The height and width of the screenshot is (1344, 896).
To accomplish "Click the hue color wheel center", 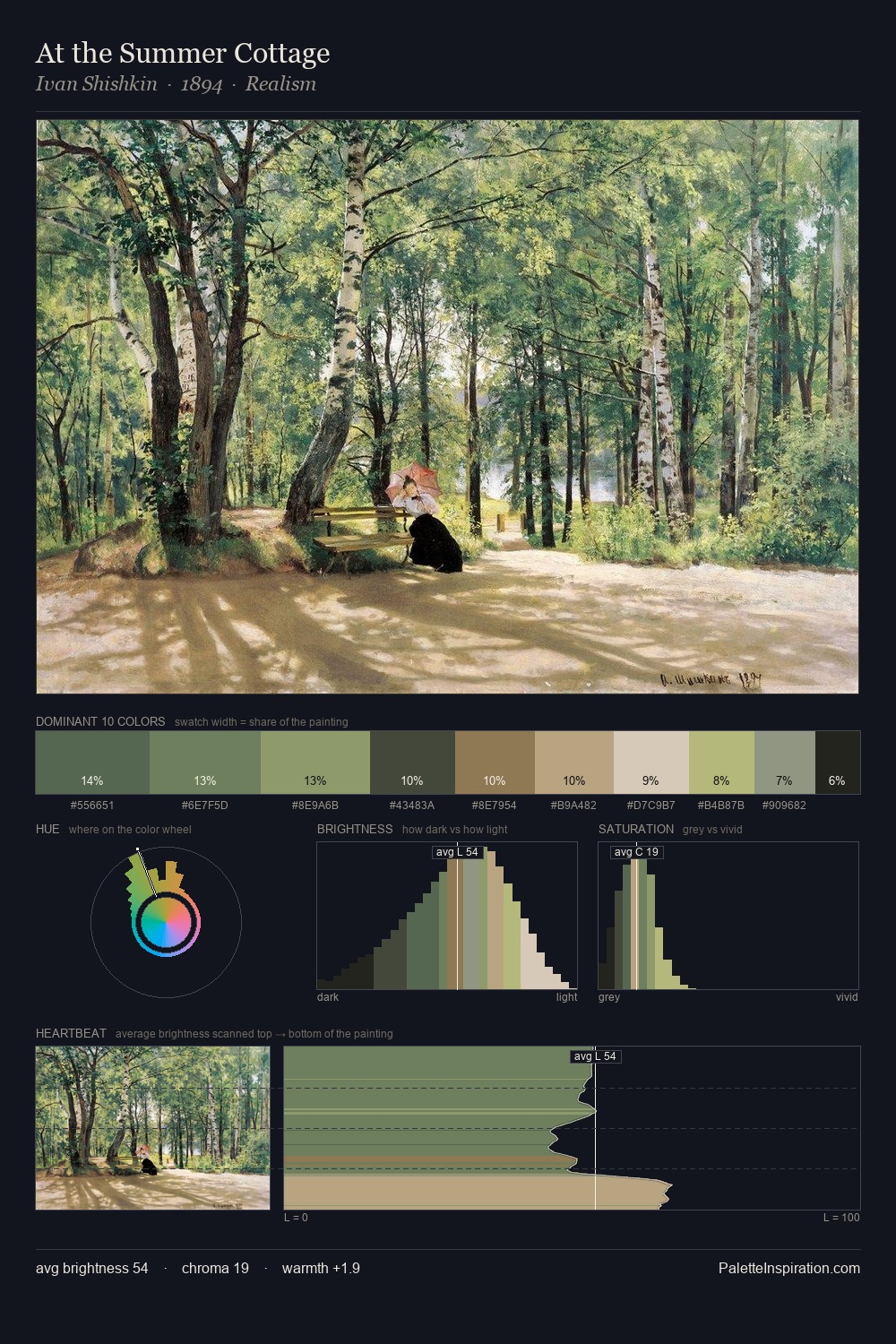I will [x=166, y=922].
